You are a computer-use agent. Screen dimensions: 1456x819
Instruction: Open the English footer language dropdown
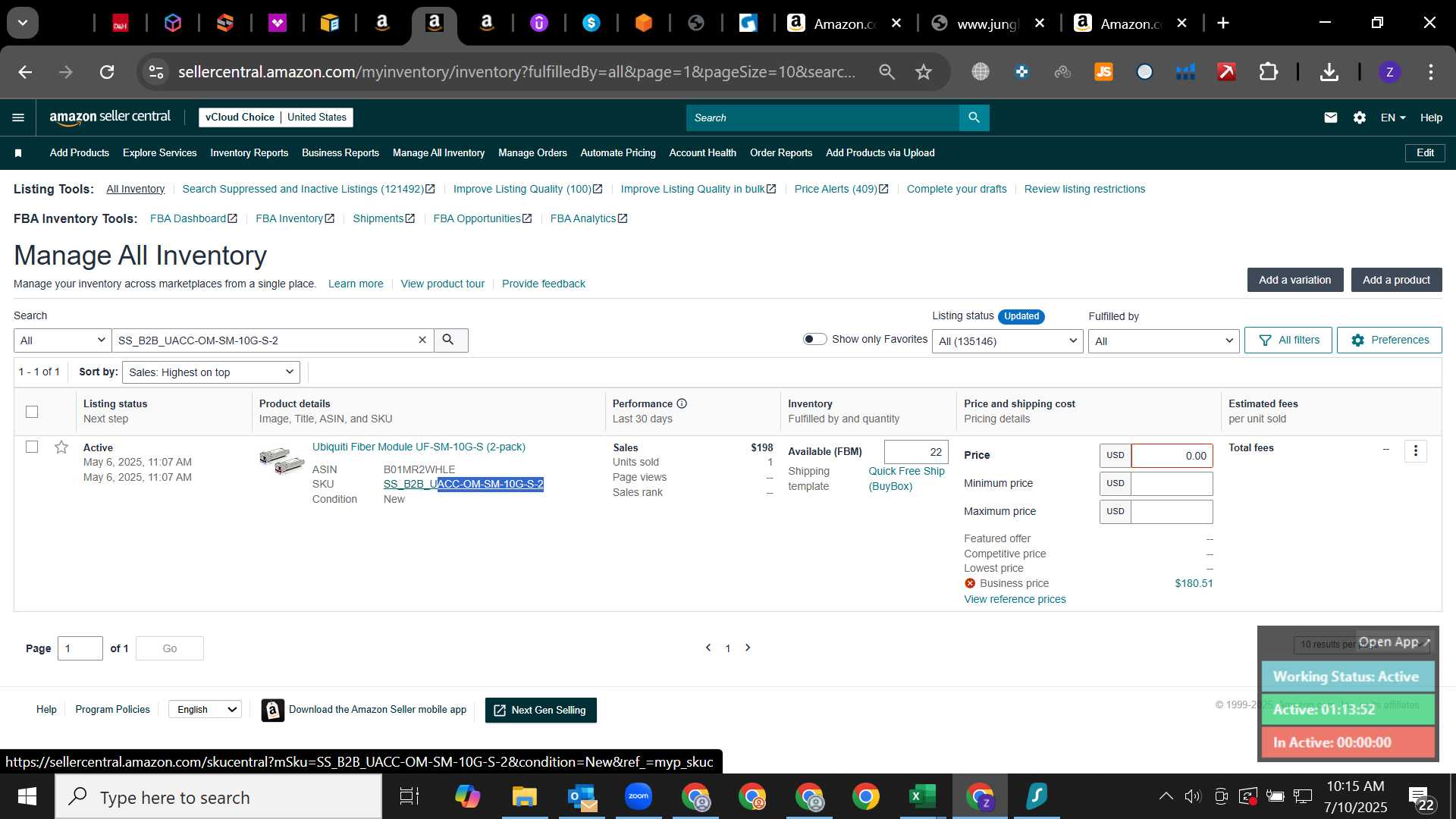(x=206, y=710)
